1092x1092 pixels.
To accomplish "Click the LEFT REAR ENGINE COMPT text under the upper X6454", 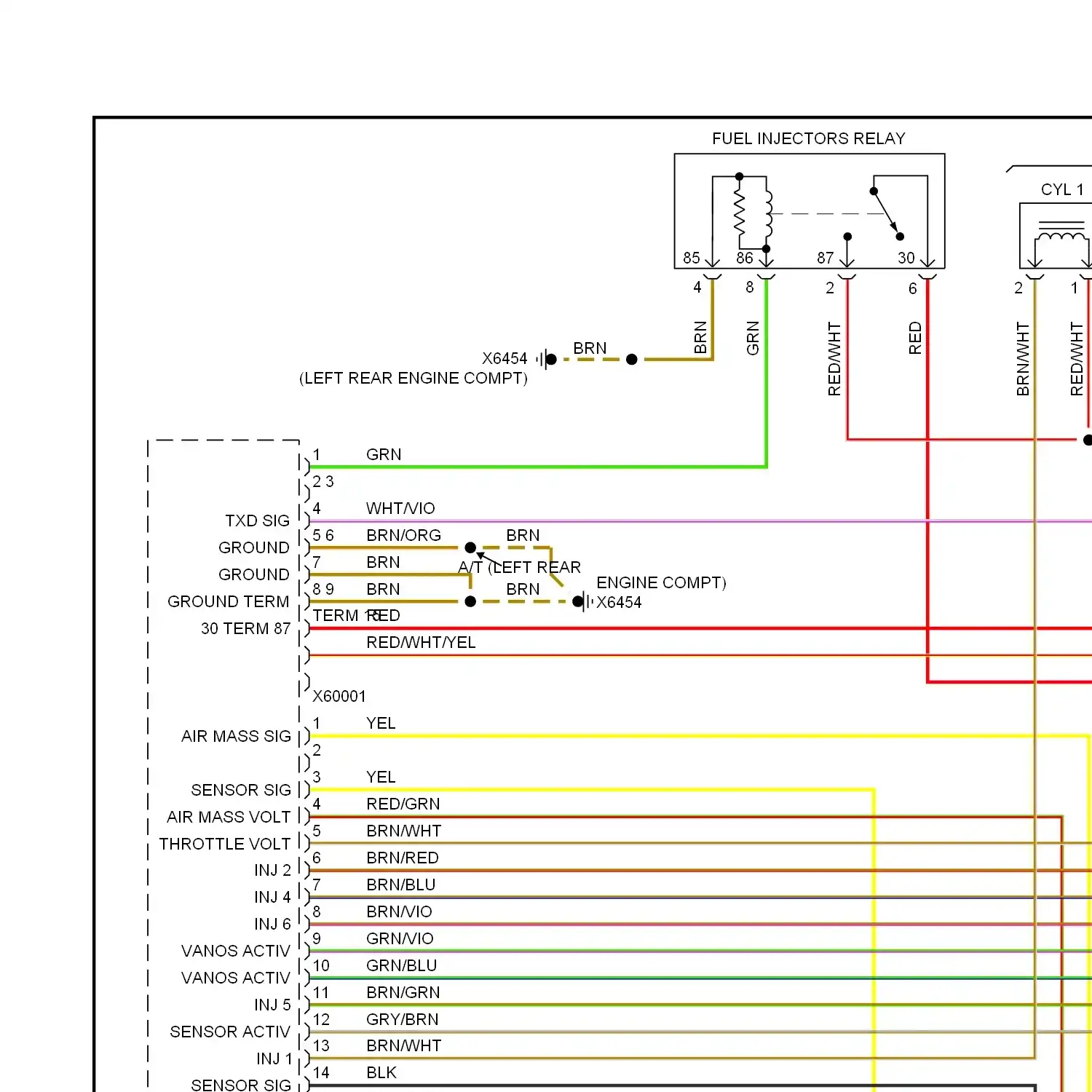I will click(414, 379).
